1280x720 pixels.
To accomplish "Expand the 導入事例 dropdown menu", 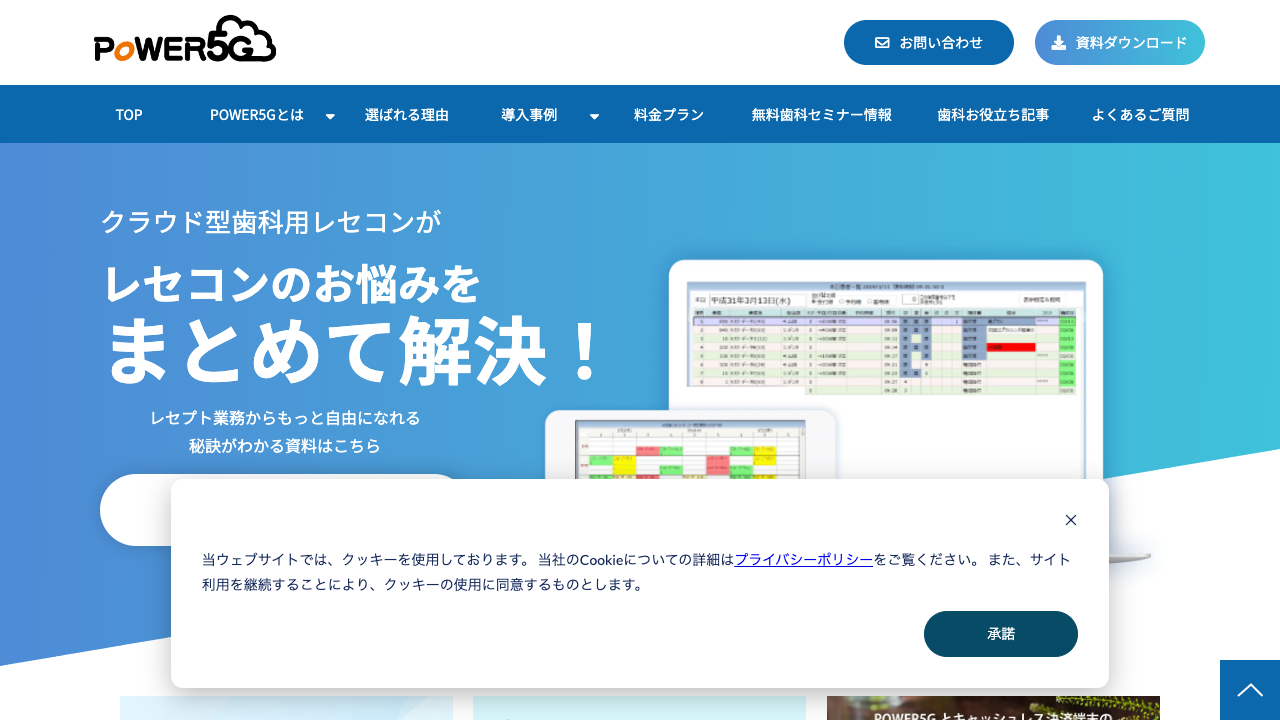I will pyautogui.click(x=527, y=114).
